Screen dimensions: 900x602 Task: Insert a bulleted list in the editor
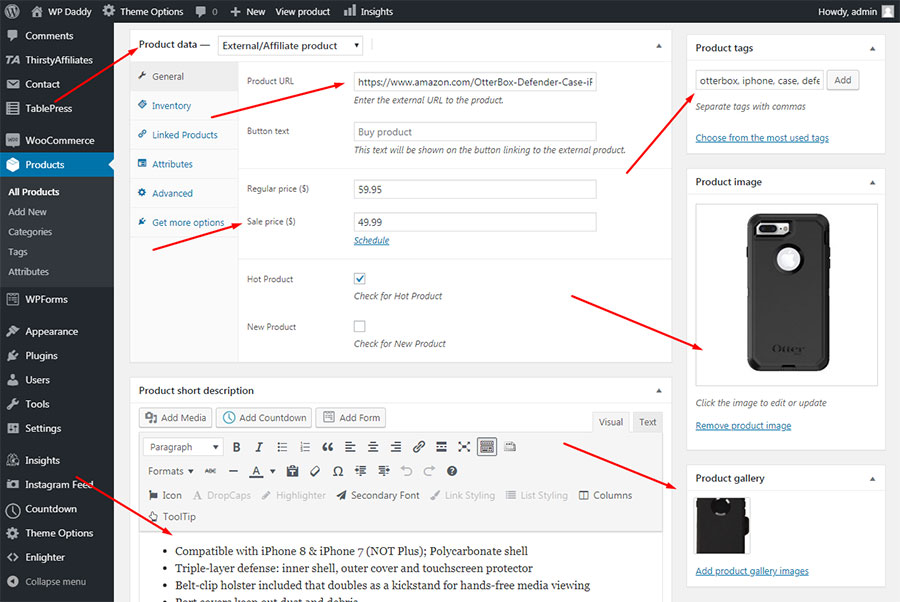[282, 447]
